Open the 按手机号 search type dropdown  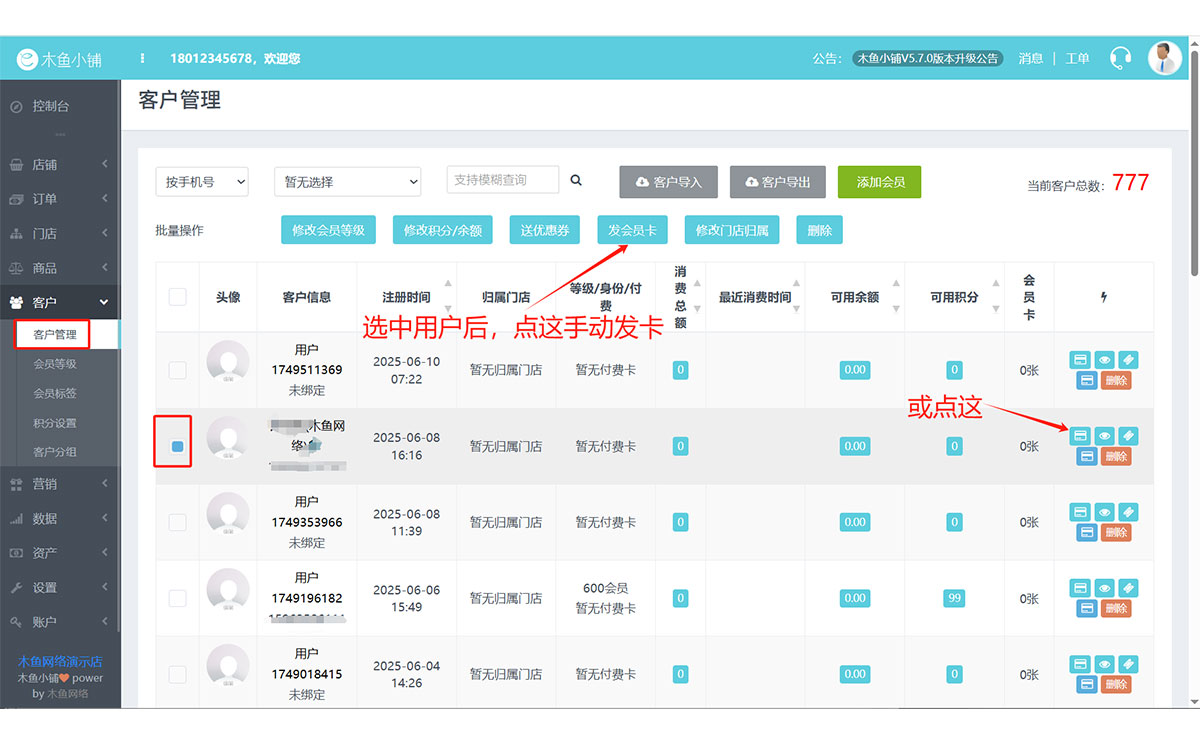tap(202, 182)
